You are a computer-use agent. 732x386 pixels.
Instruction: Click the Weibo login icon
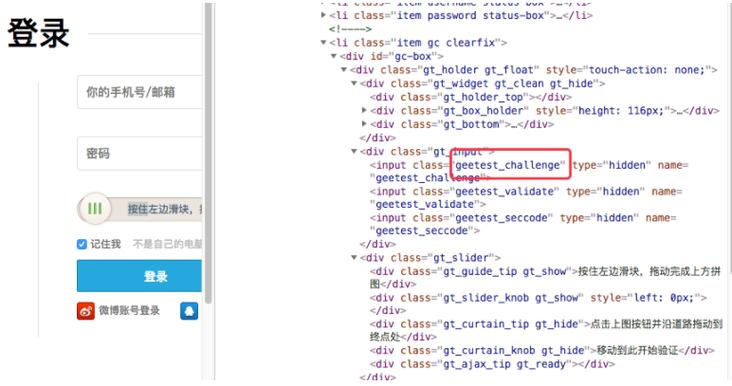[x=85, y=311]
